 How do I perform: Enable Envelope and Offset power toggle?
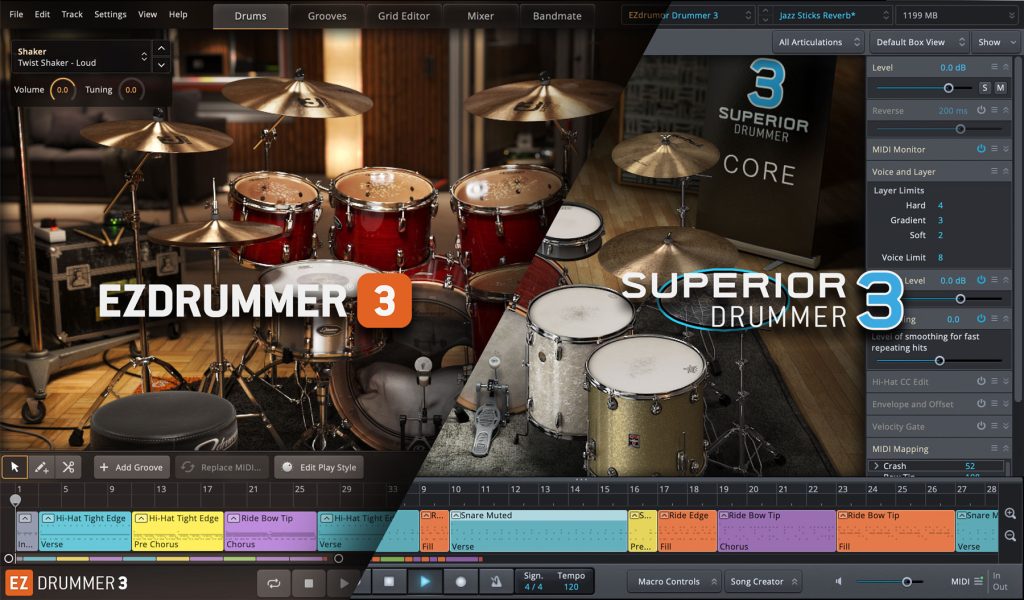981,403
